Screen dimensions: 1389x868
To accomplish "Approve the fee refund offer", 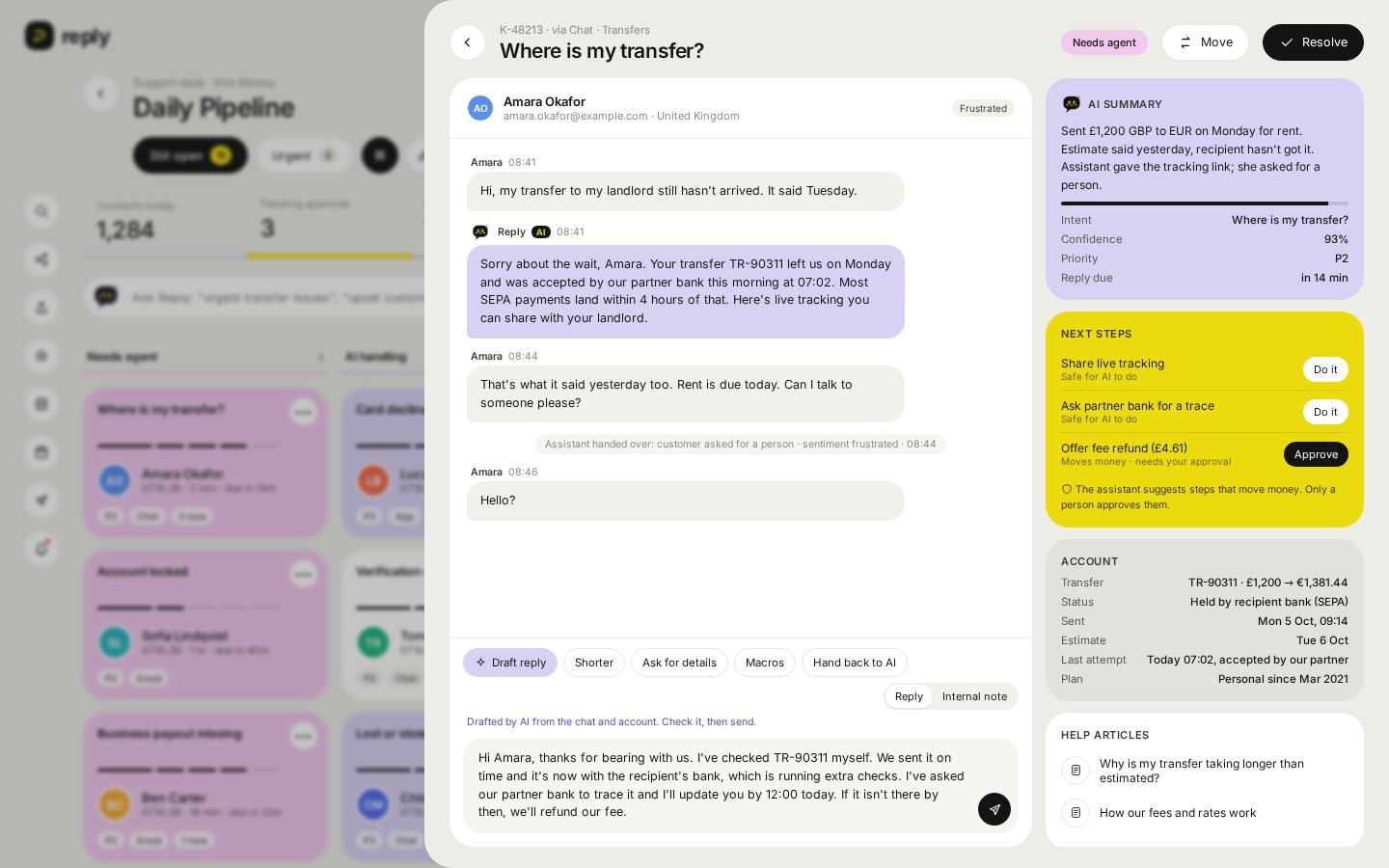I will [x=1316, y=454].
